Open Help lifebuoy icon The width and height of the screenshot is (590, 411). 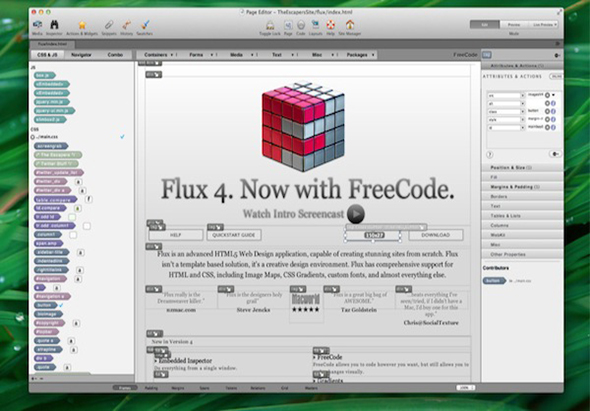330,25
